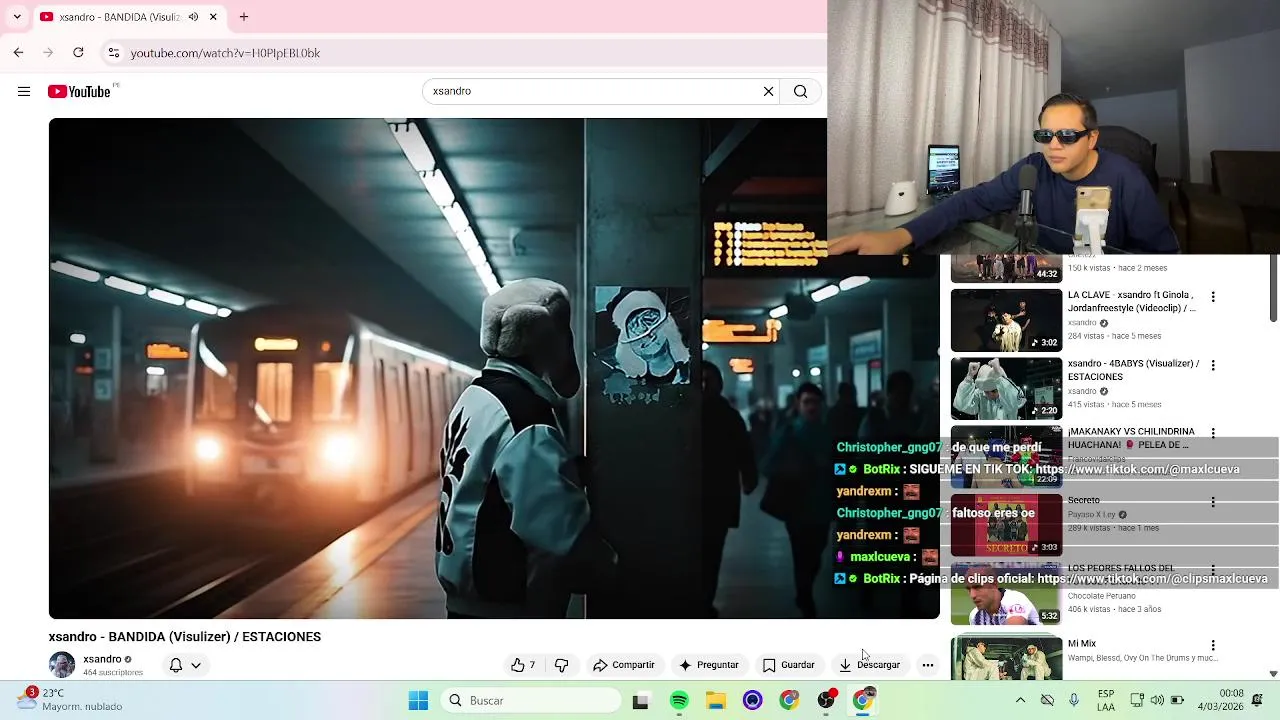The height and width of the screenshot is (720, 1280).
Task: Open the Mi Mix title
Action: pos(1082,644)
